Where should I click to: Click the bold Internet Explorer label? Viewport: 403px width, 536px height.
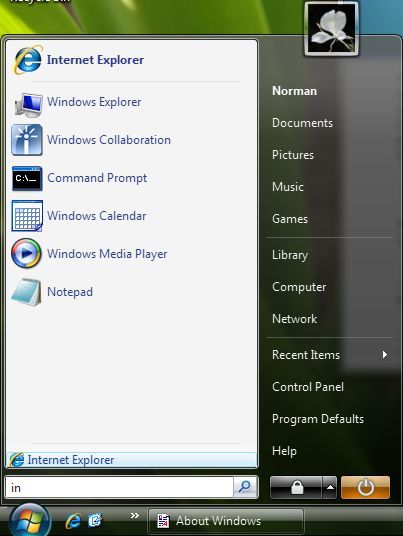point(95,60)
